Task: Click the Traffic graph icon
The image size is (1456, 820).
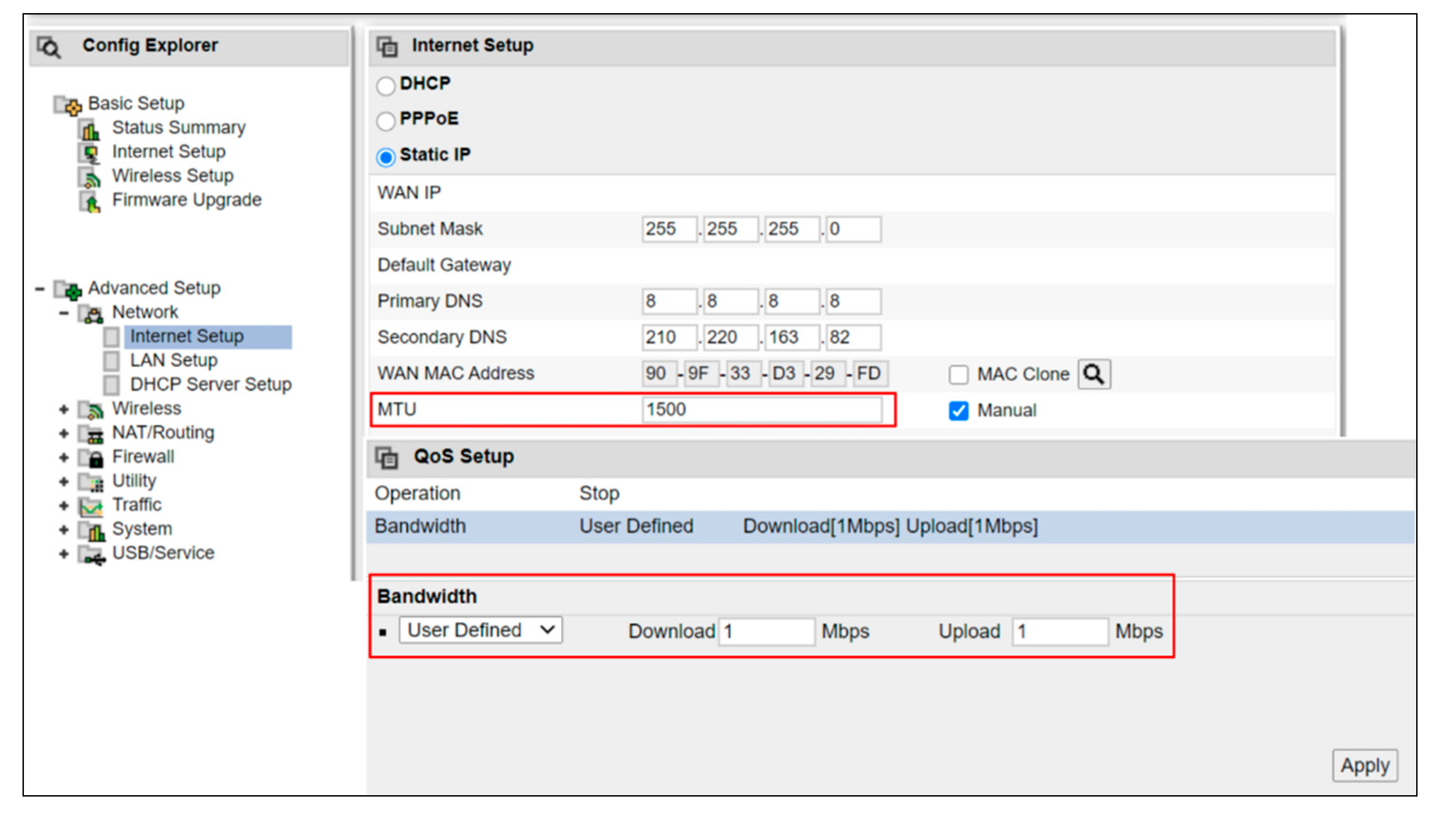Action: [x=91, y=507]
